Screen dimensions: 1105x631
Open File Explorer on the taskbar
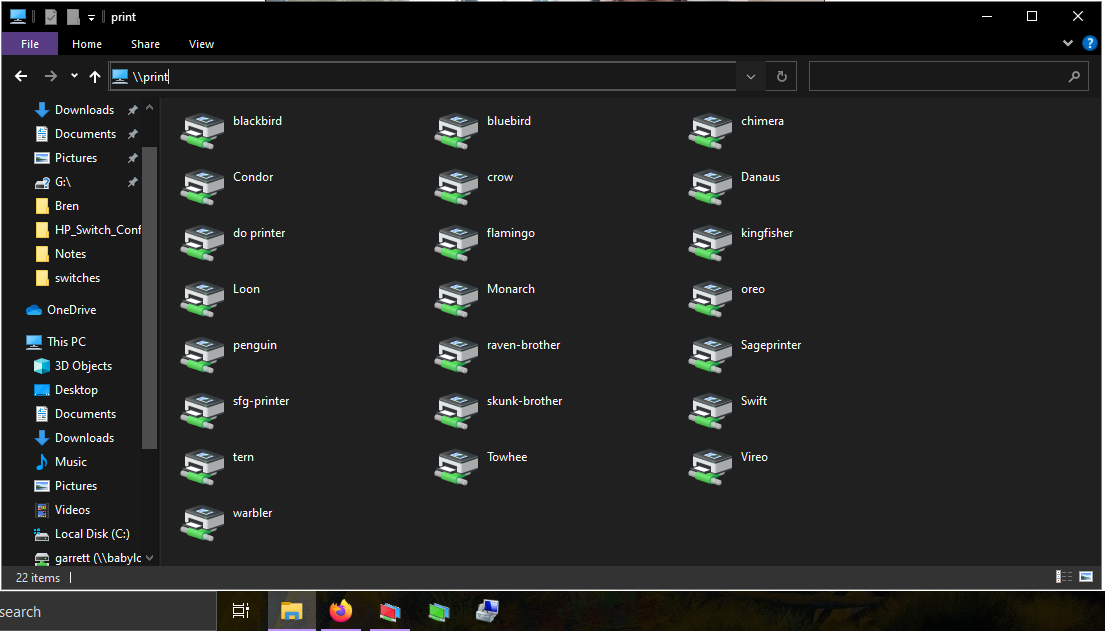(x=292, y=611)
